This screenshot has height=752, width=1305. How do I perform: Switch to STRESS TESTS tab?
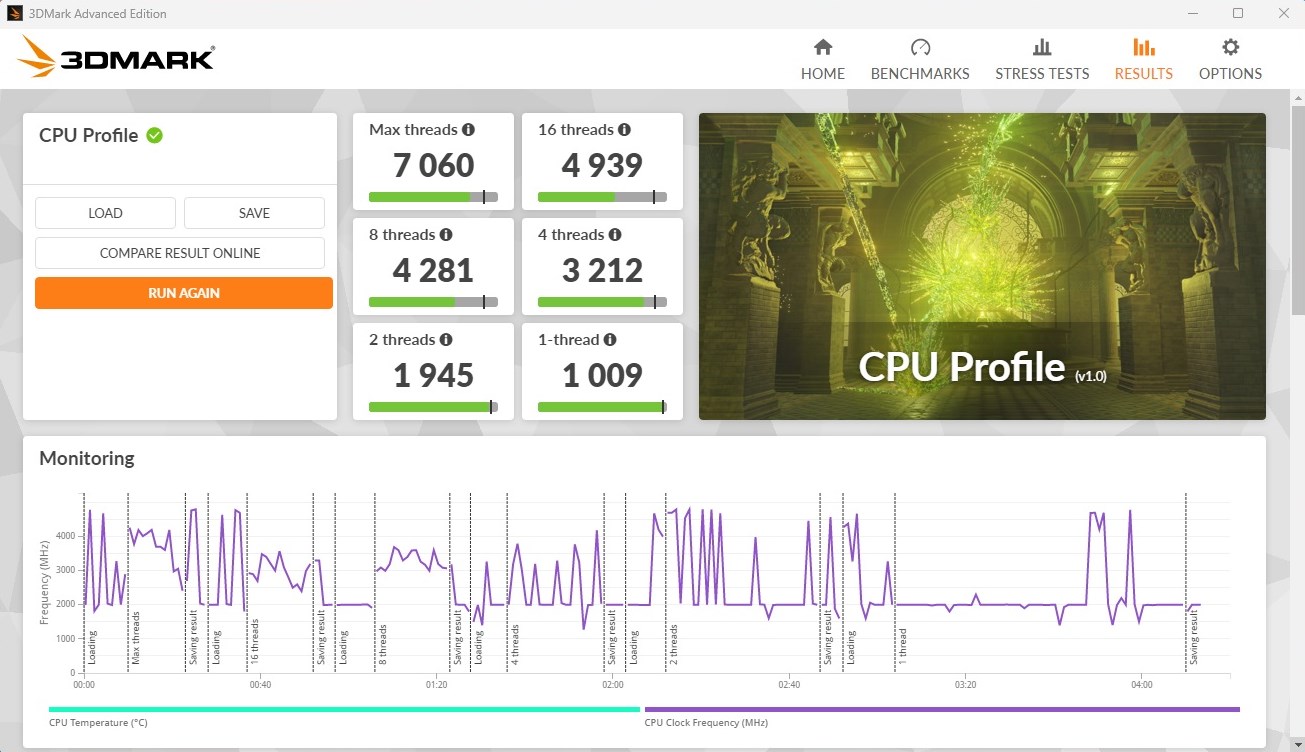click(x=1042, y=74)
